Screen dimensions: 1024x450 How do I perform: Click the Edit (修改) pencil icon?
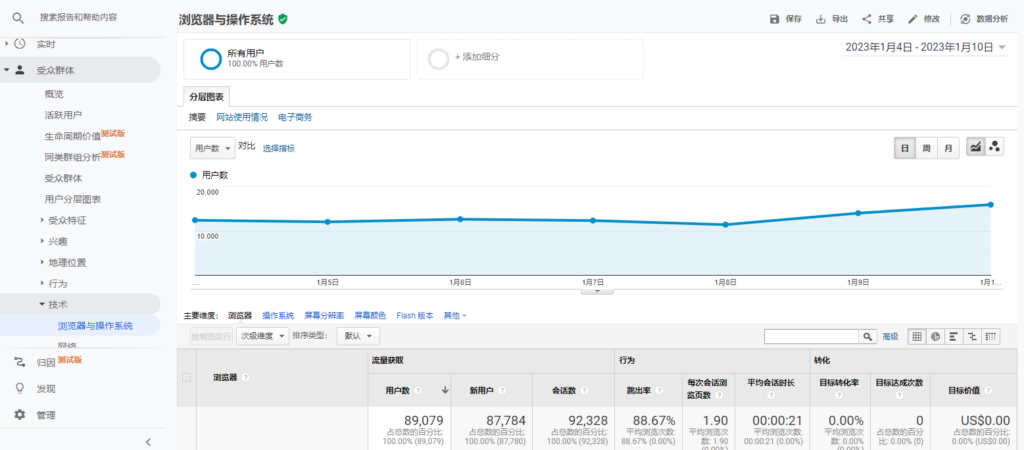click(912, 19)
